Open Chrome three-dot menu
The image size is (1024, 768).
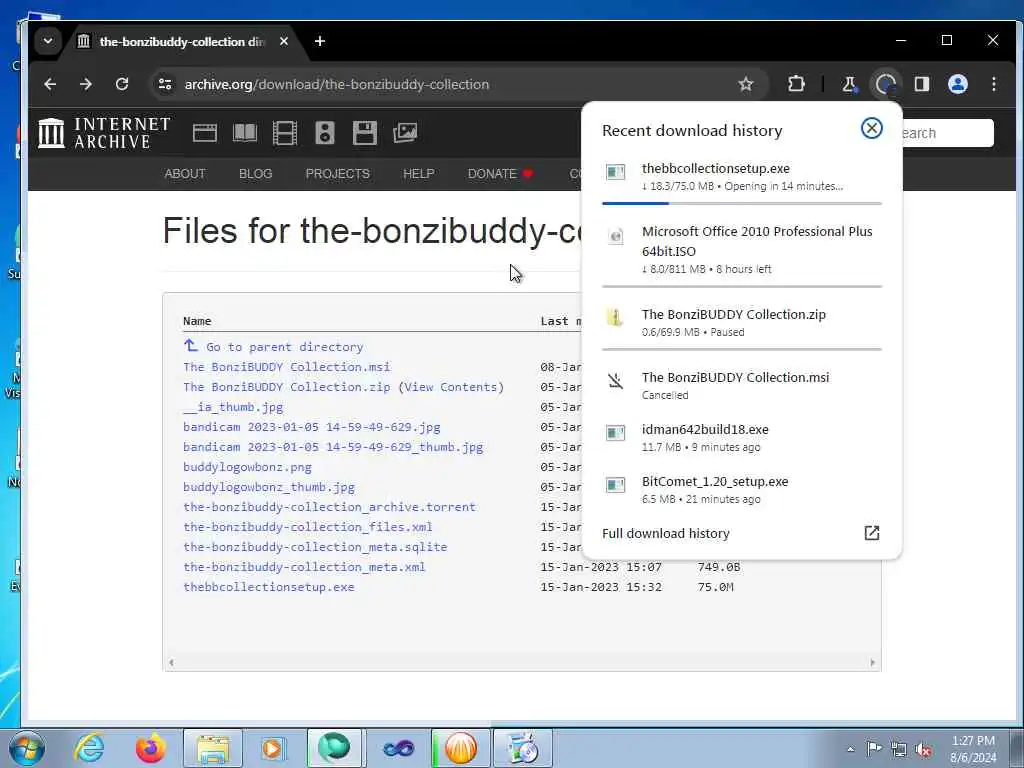pos(993,84)
